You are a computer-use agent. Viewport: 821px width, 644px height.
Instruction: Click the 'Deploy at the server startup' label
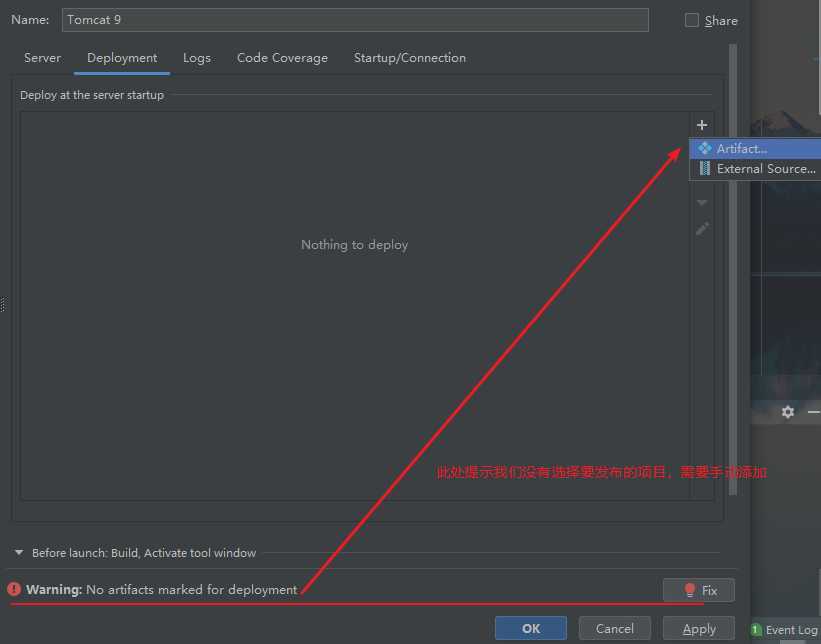[x=92, y=95]
